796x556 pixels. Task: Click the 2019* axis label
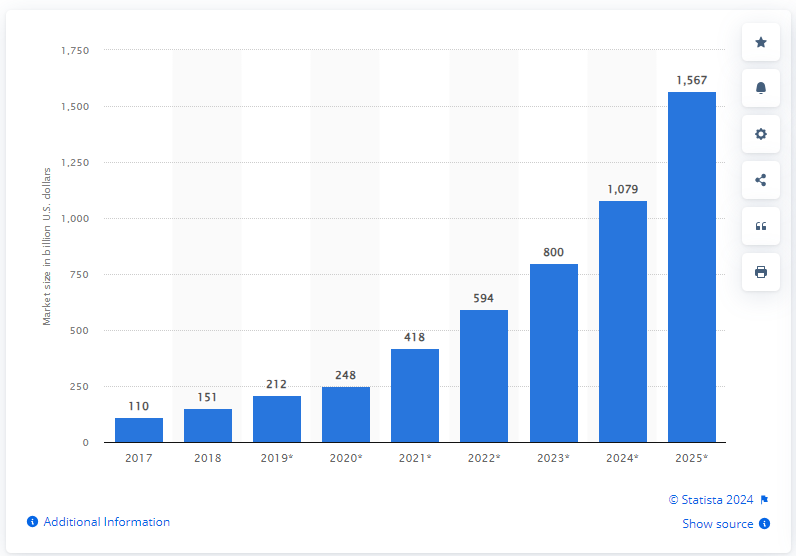pyautogui.click(x=277, y=458)
